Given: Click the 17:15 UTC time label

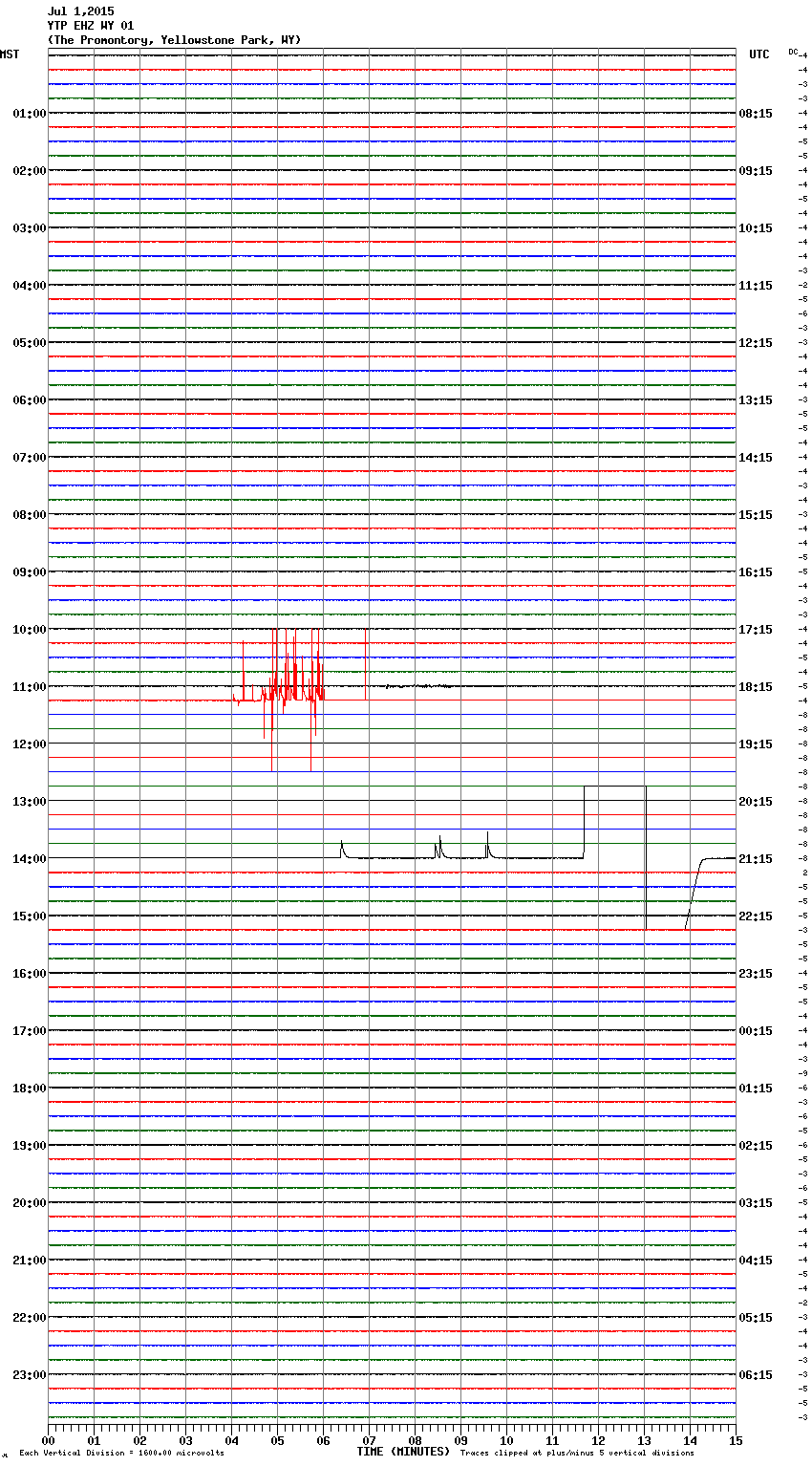Looking at the screenshot, I should tap(756, 630).
